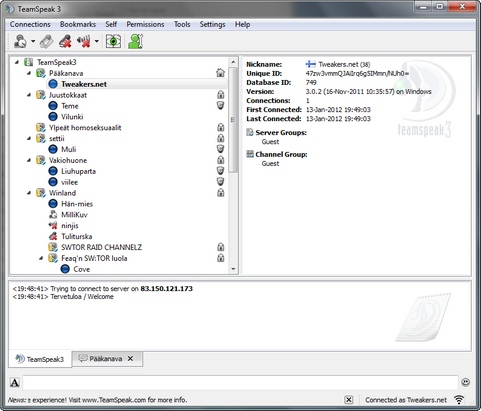Select user Vilunki
The width and height of the screenshot is (481, 411).
coord(72,117)
